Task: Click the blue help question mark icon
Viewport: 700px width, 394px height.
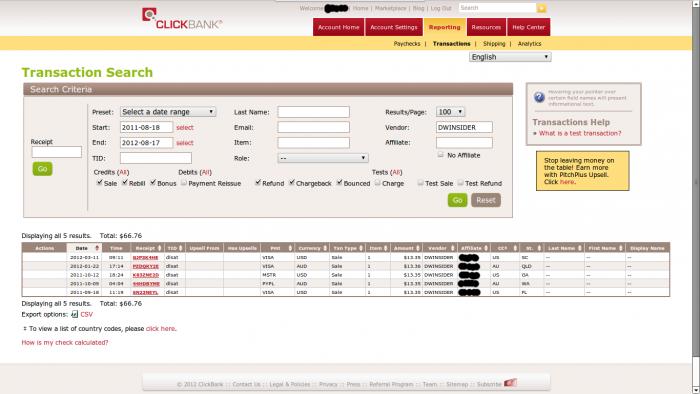Action: pos(539,96)
